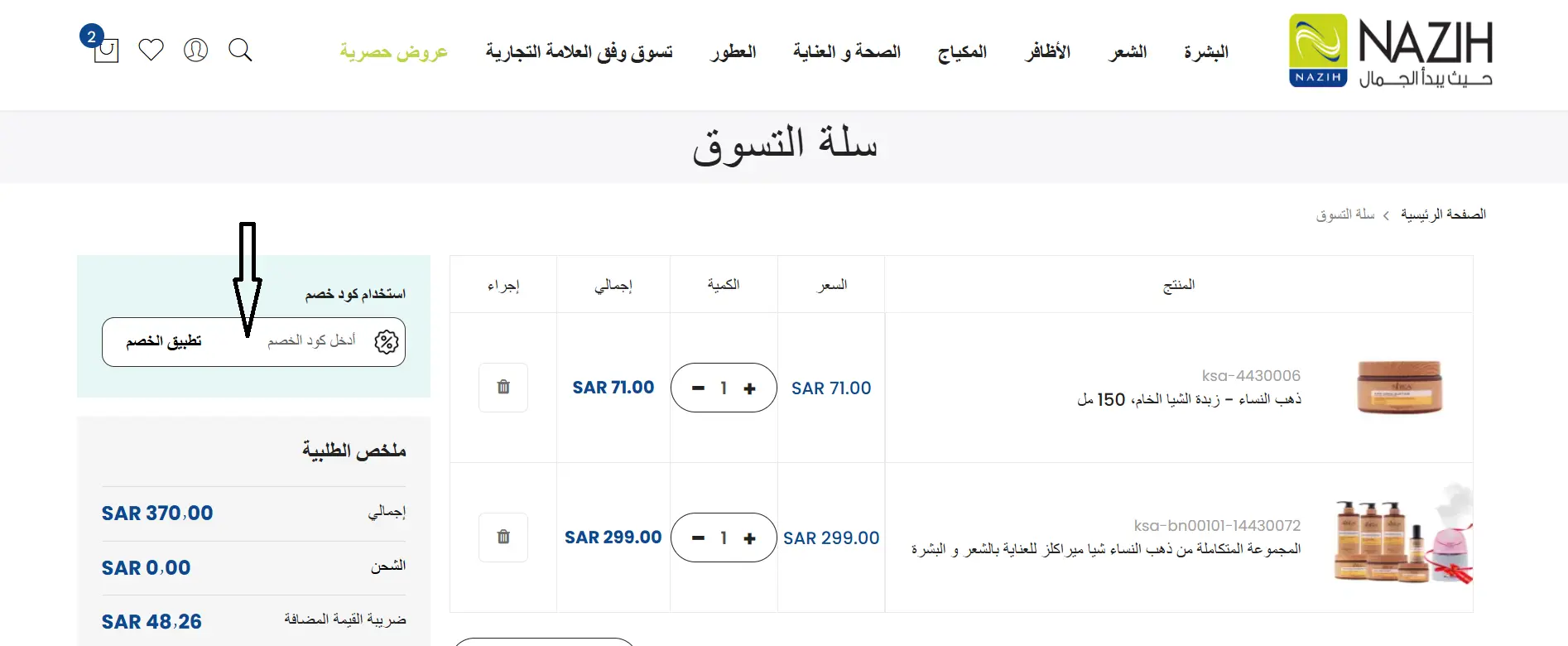
Task: Click the NAZIH logo
Action: pos(1391,51)
